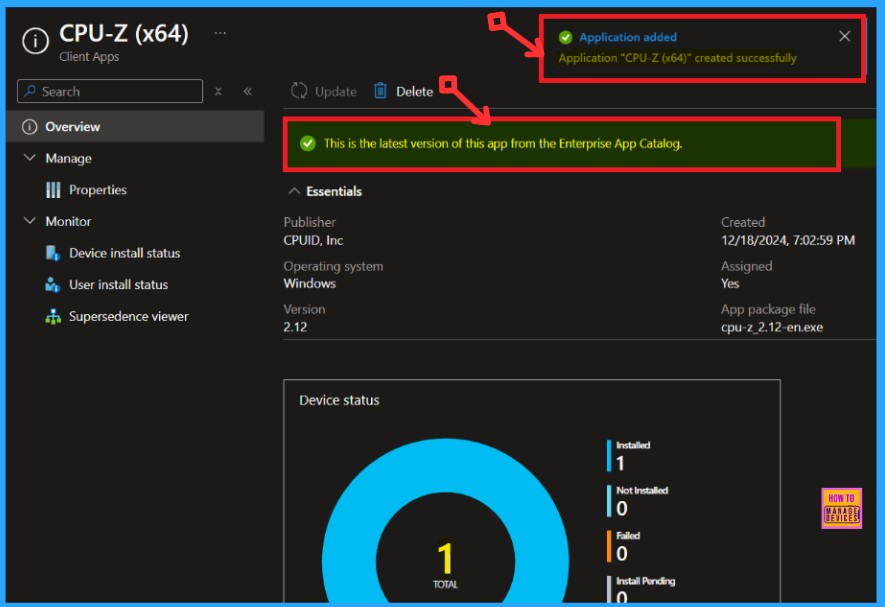Click the Not Installed legend color bar
This screenshot has height=607, width=885.
pos(609,501)
